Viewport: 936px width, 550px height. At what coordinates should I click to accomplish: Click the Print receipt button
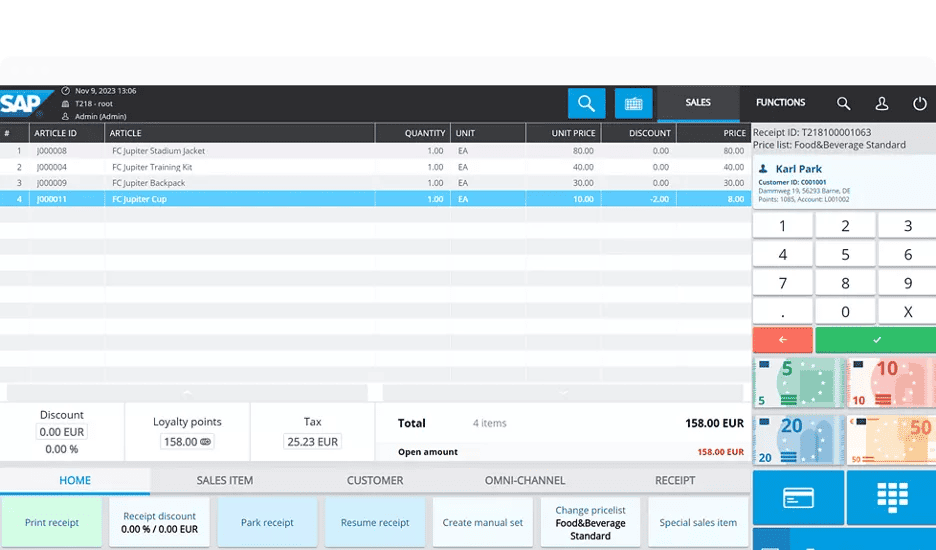51,522
